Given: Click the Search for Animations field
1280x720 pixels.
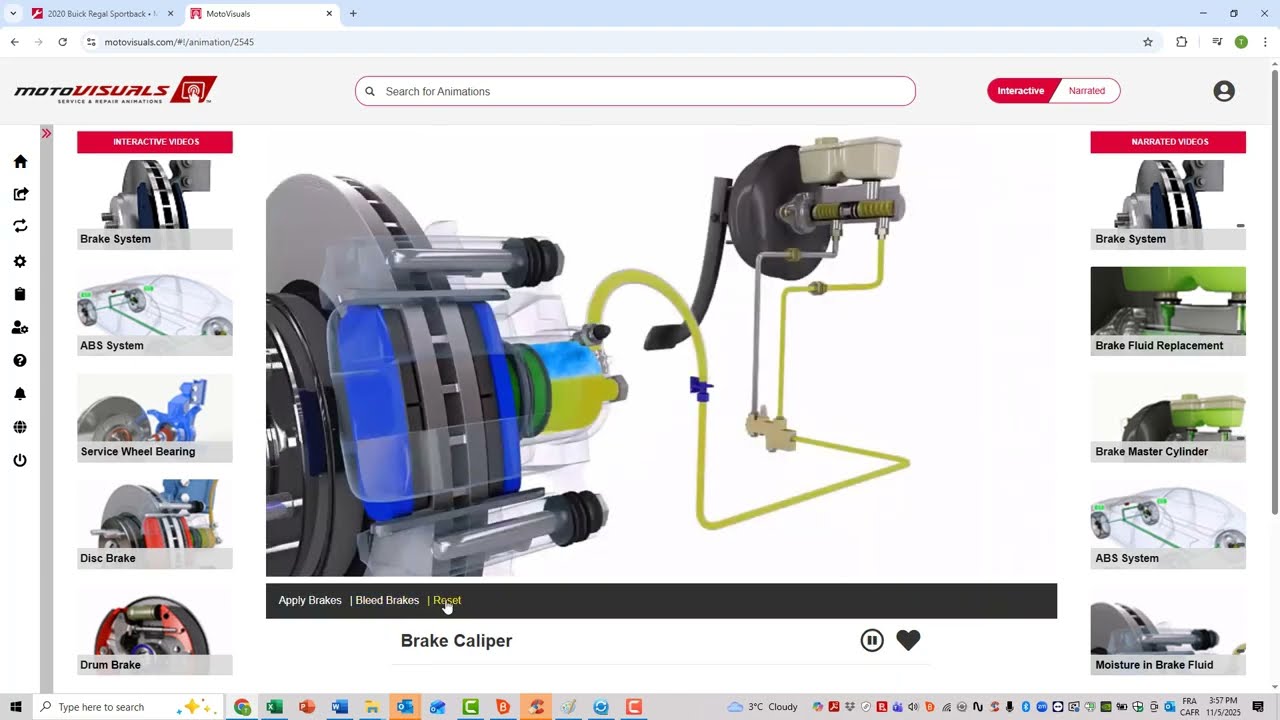Looking at the screenshot, I should click(x=635, y=91).
